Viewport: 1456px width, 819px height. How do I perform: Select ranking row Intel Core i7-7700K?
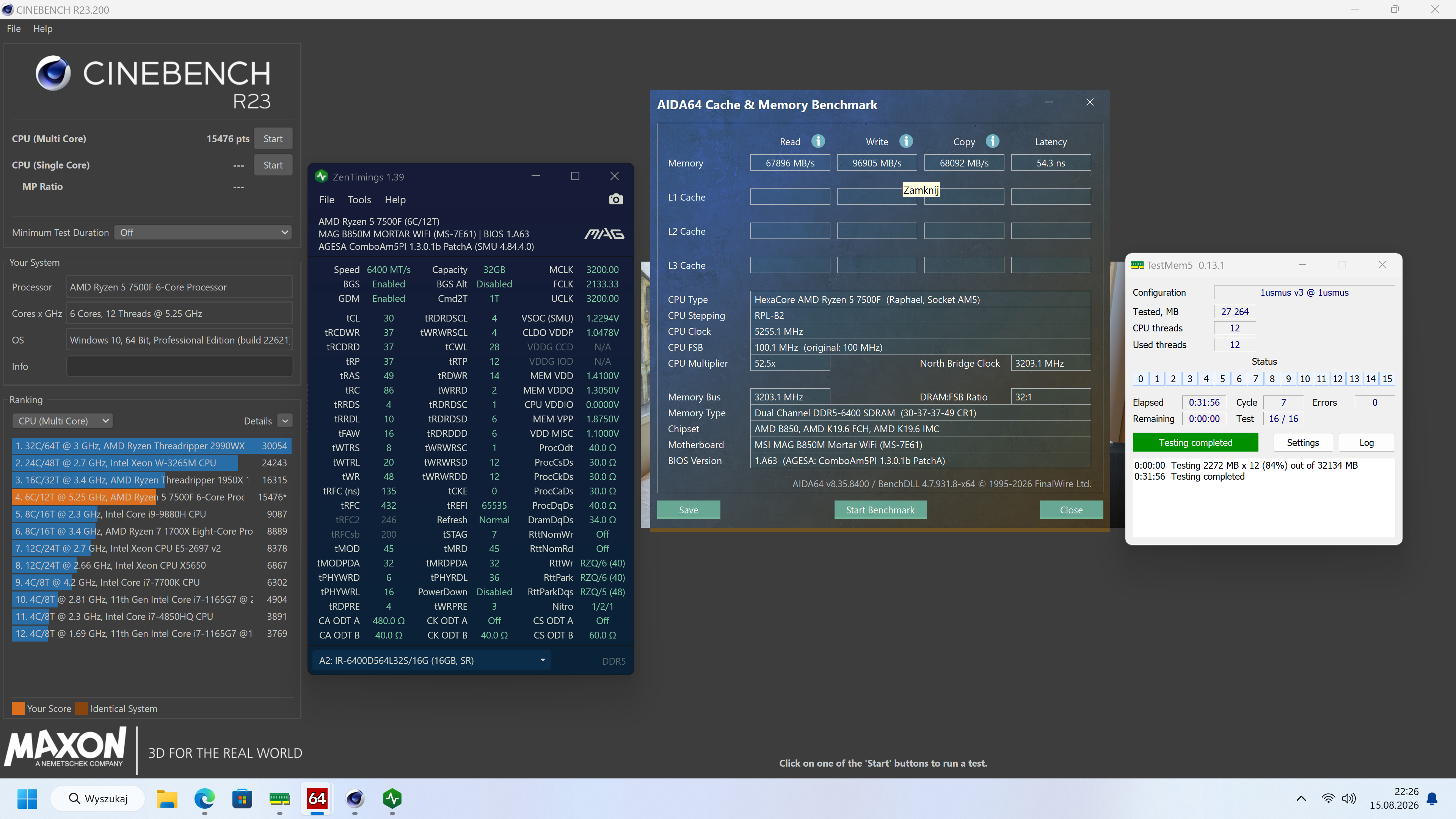click(x=152, y=582)
